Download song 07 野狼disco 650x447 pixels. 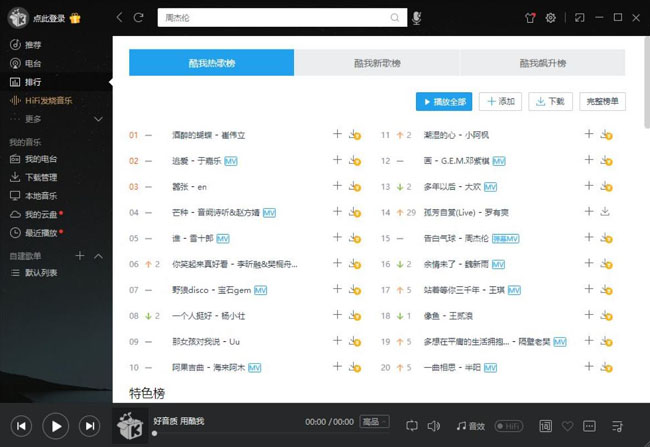pyautogui.click(x=355, y=290)
